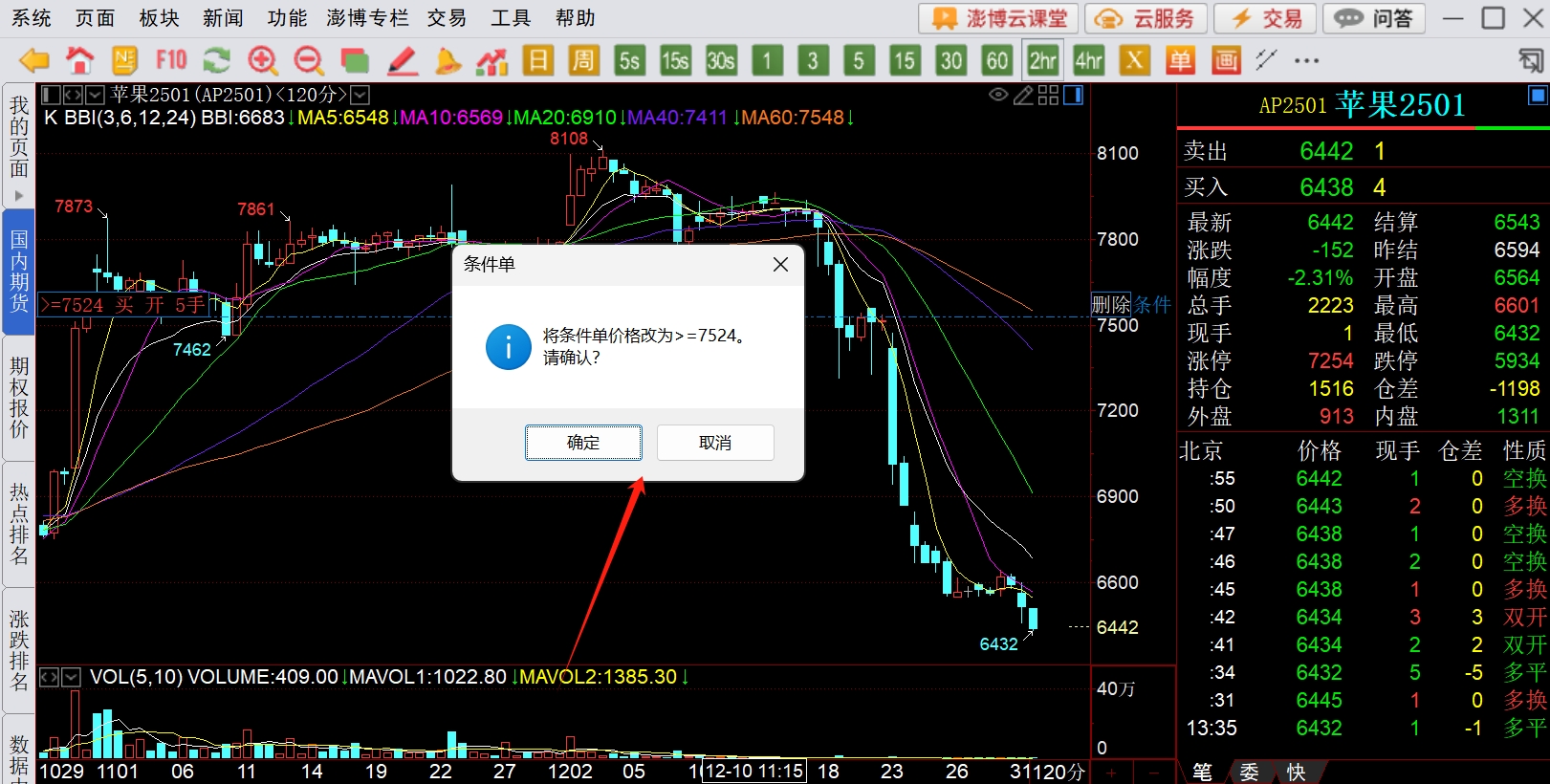Select the 15s period button
1550x784 pixels.
pyautogui.click(x=675, y=61)
